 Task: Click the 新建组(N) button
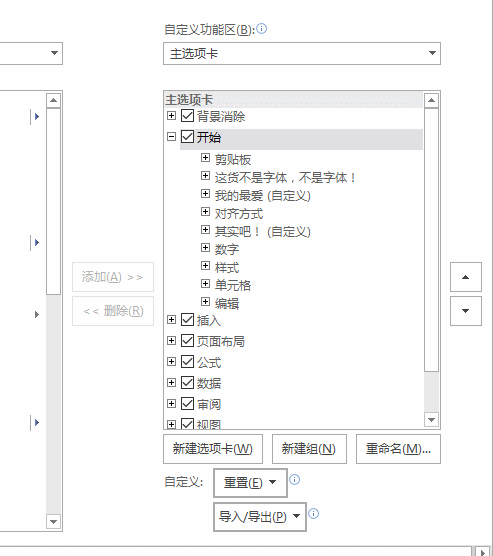point(309,449)
